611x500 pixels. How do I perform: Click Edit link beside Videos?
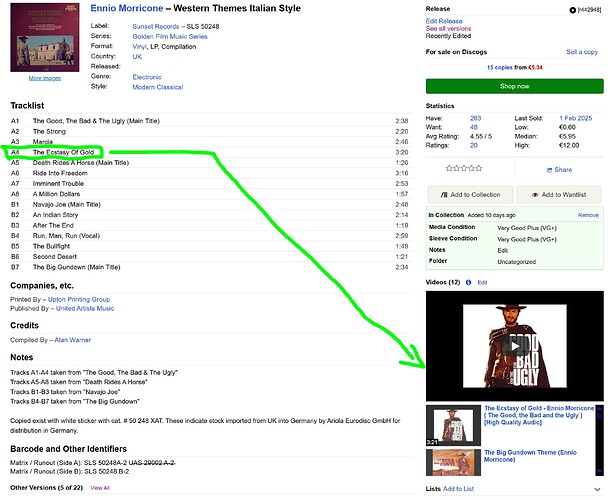[x=482, y=283]
